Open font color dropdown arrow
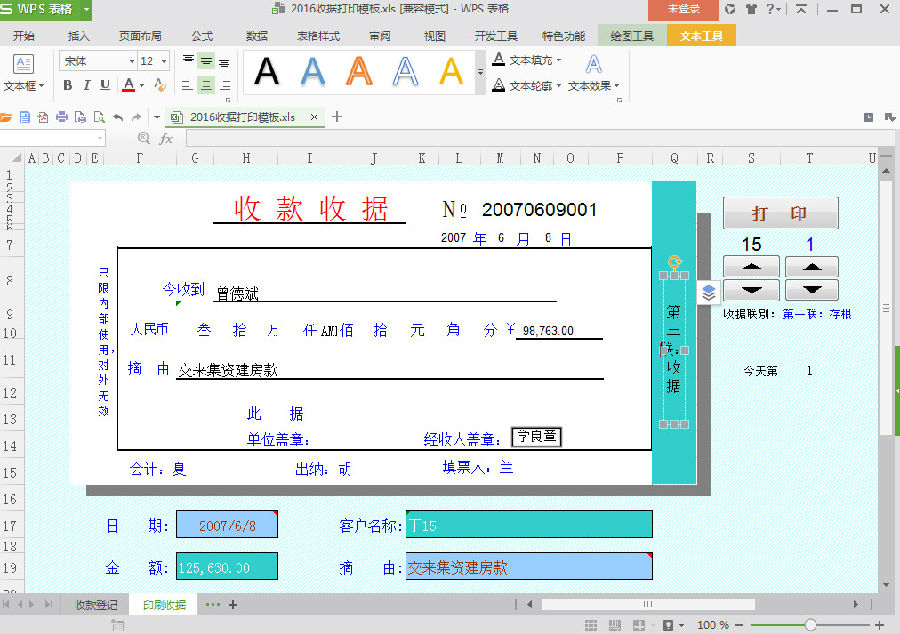Viewport: 900px width, 634px height. tap(142, 86)
